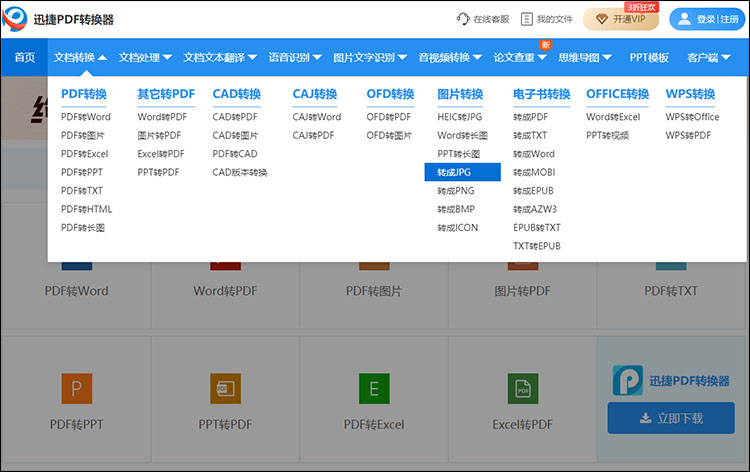Click the 开通VIP diamond button
This screenshot has width=750, height=472.
[620, 19]
